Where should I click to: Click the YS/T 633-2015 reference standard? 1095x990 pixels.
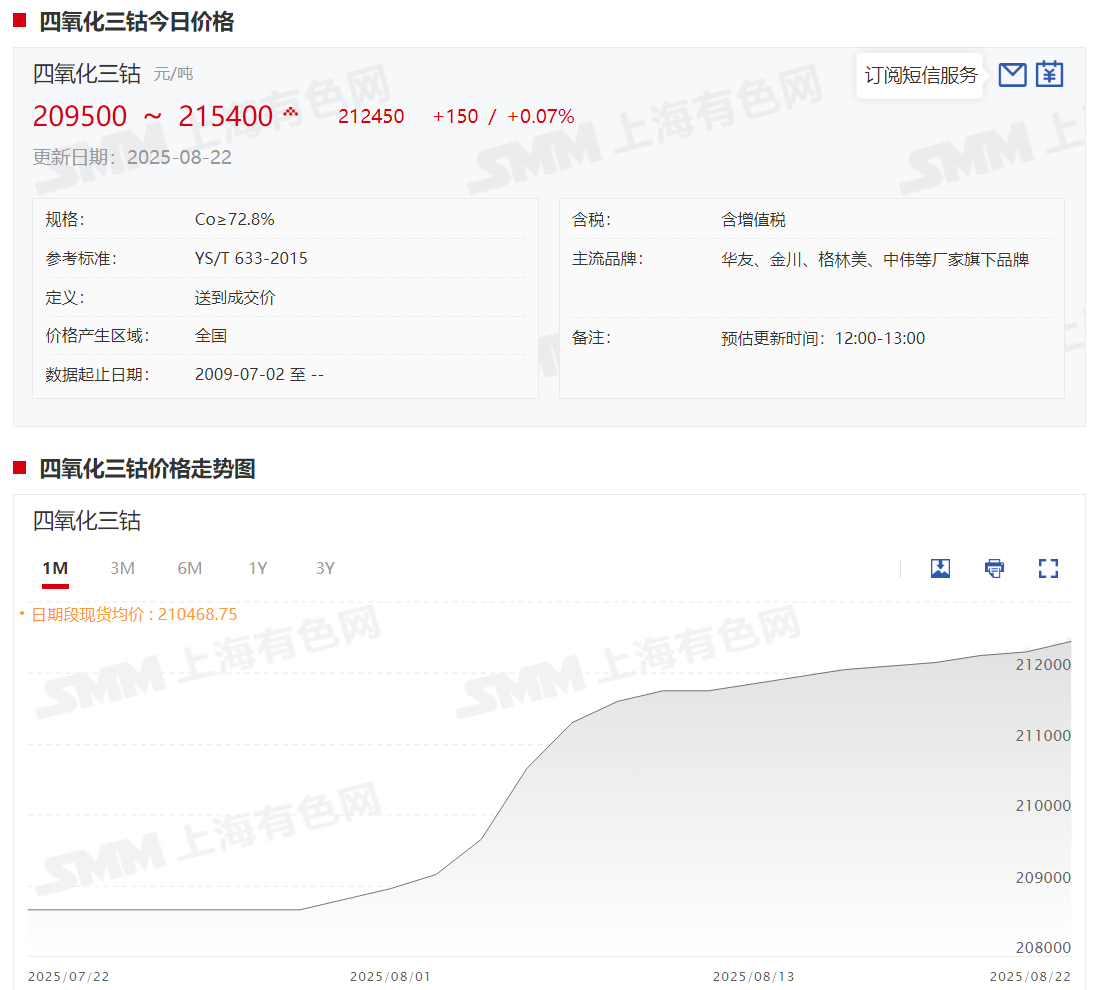click(x=251, y=258)
